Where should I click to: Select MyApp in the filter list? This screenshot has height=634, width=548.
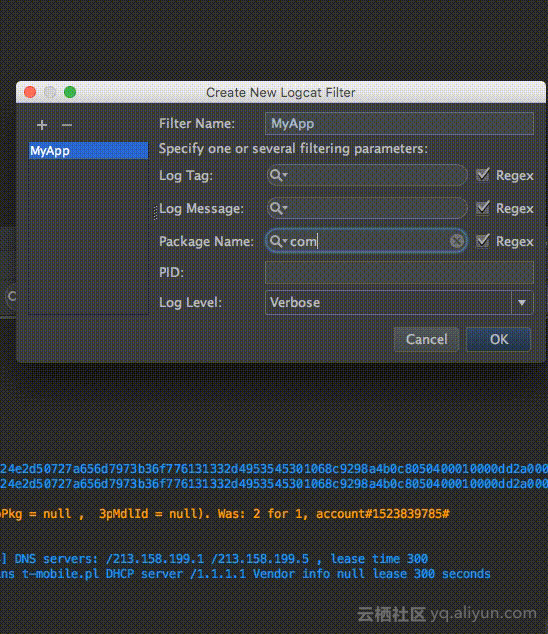click(x=88, y=151)
